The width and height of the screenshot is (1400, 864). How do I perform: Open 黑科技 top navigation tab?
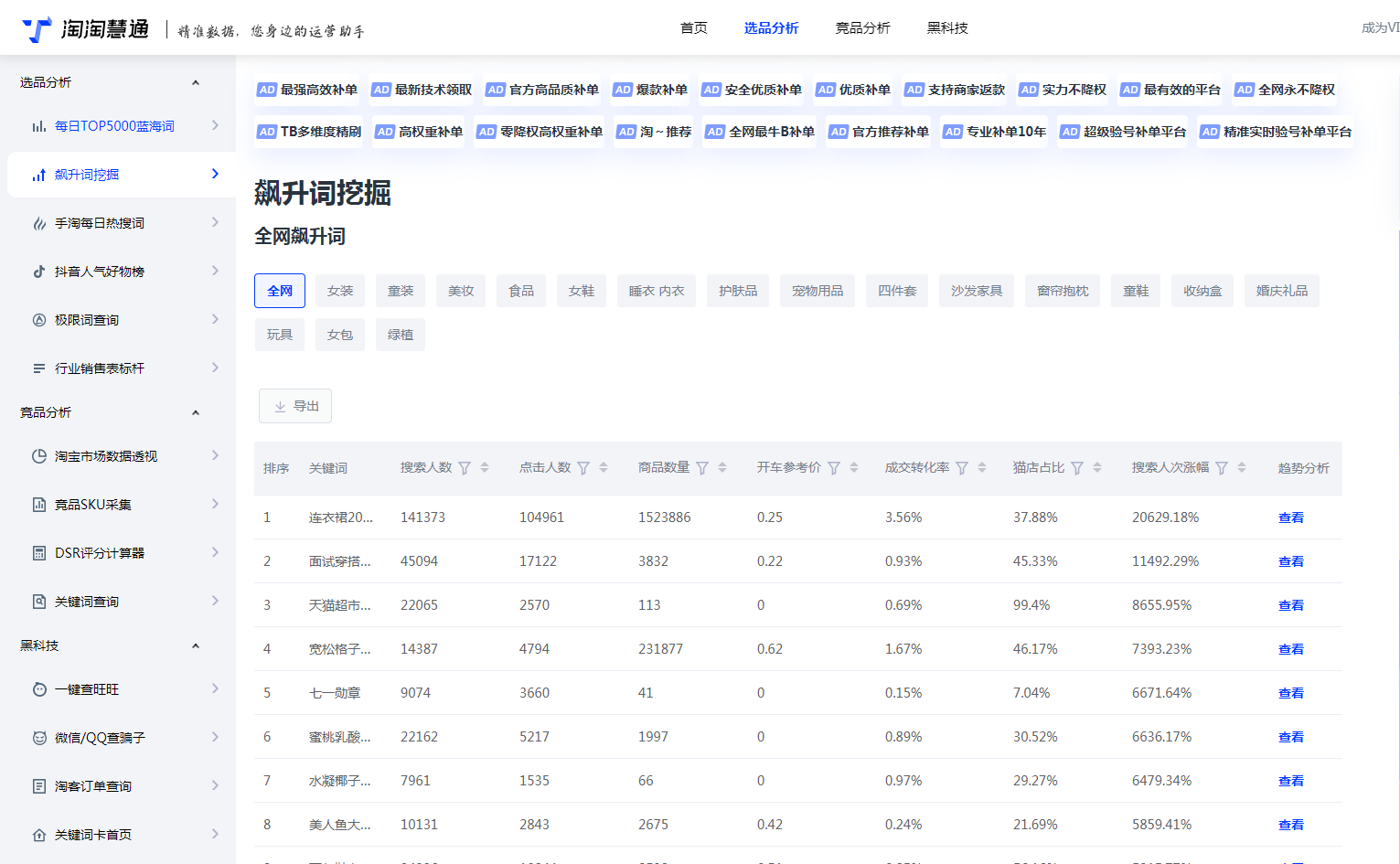point(947,28)
